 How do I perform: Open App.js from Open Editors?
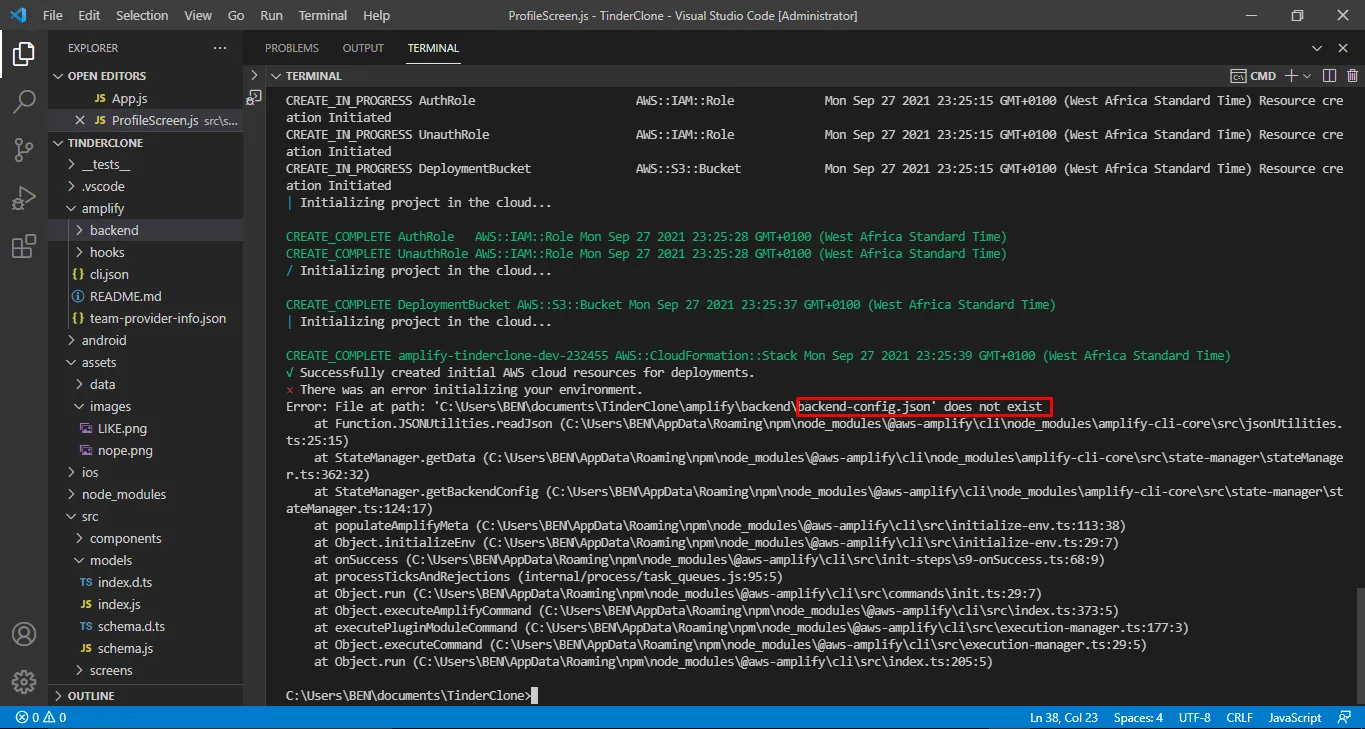coord(146,98)
